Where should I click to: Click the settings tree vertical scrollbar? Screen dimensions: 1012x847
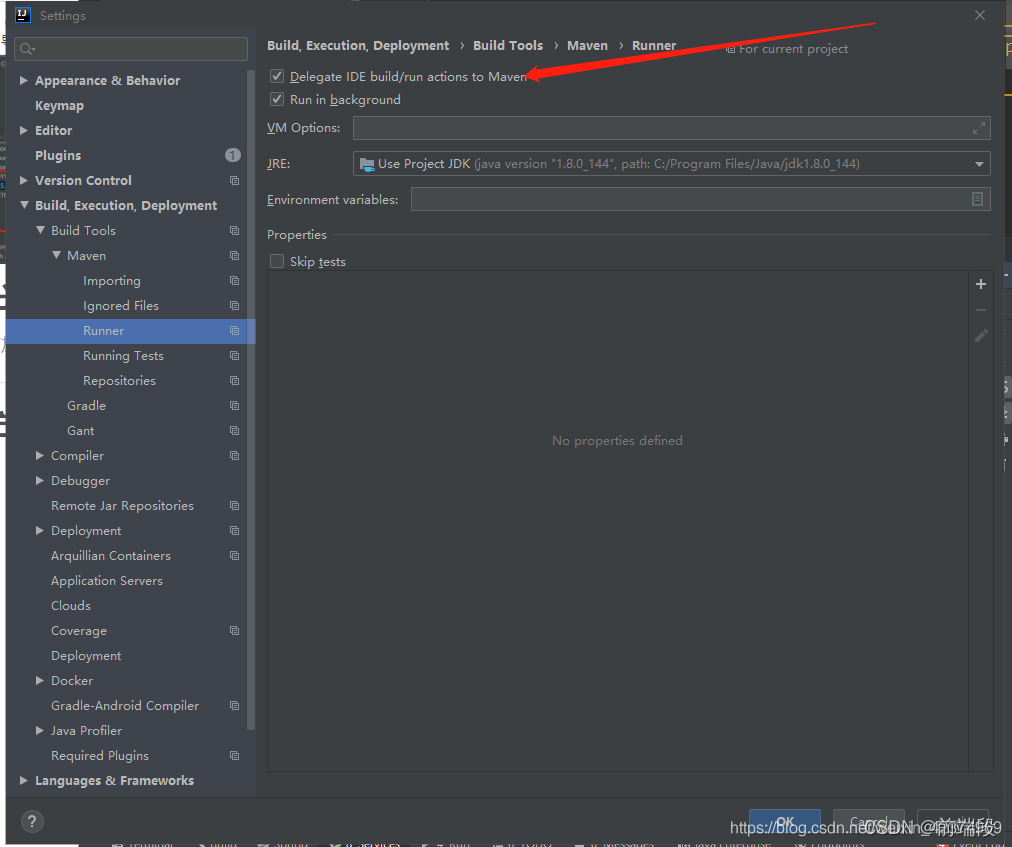point(251,400)
